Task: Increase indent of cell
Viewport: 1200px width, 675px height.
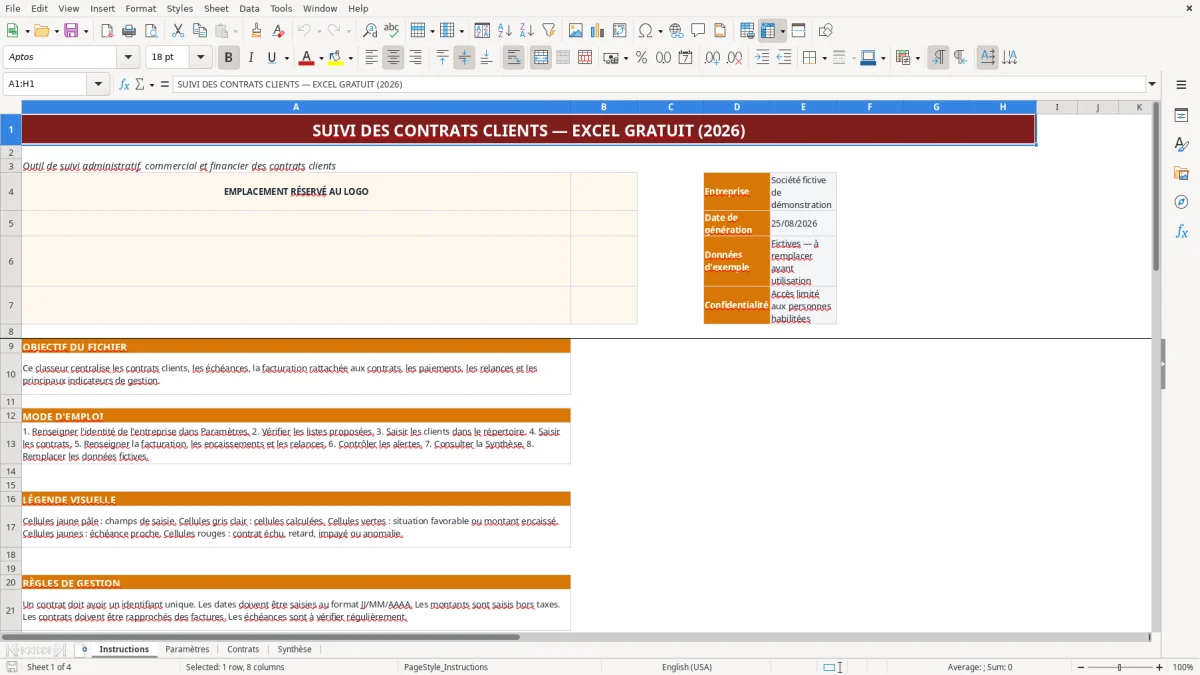Action: (761, 58)
